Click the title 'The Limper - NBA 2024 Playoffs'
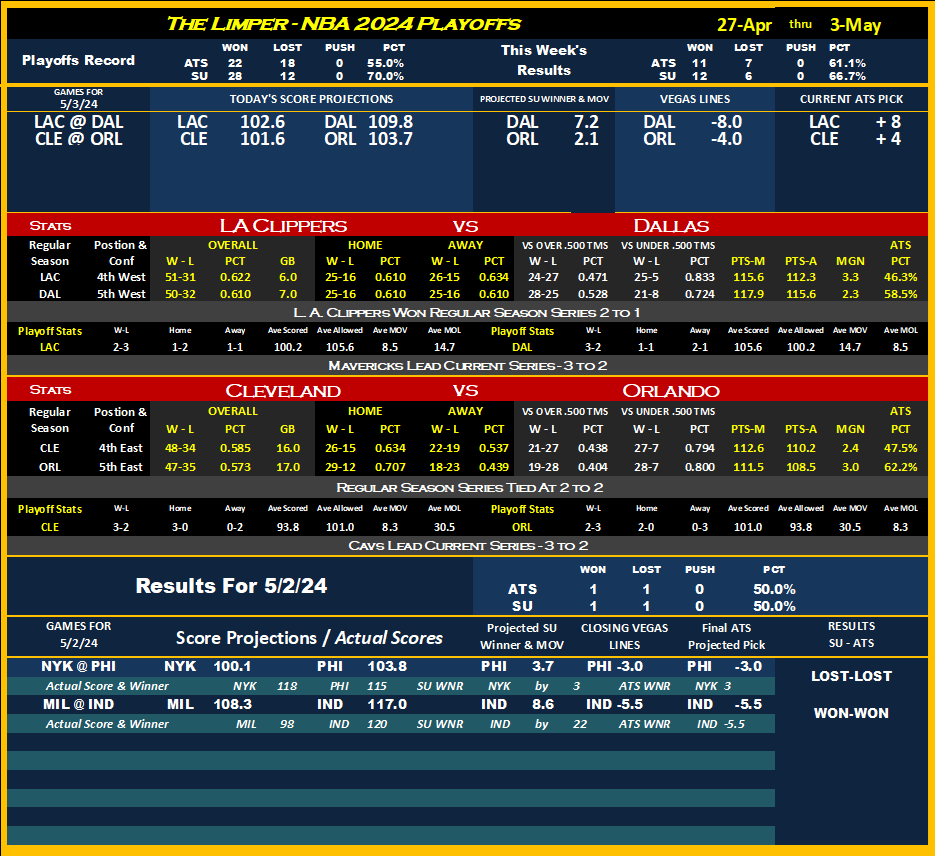 click(343, 24)
